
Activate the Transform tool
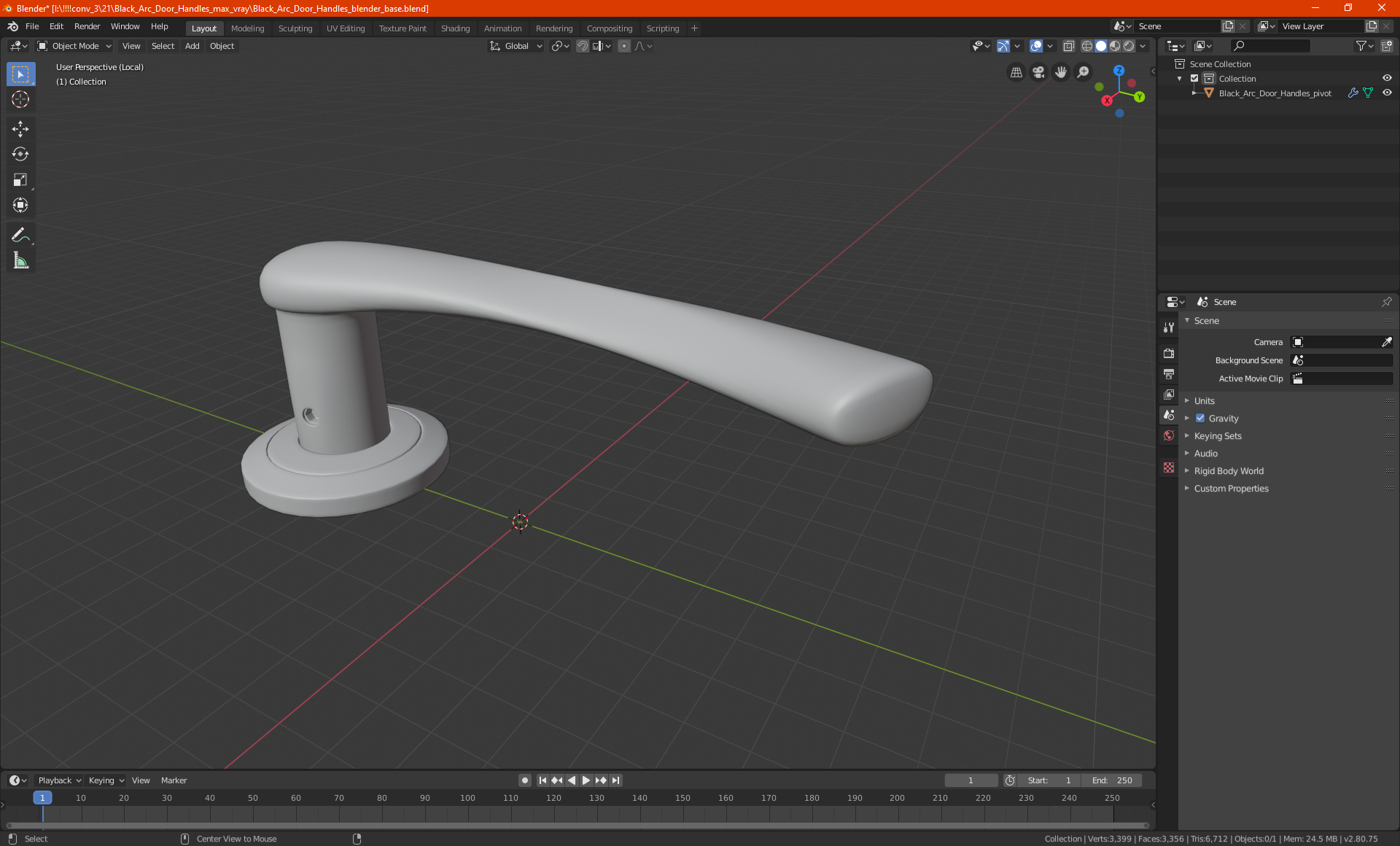pos(20,206)
